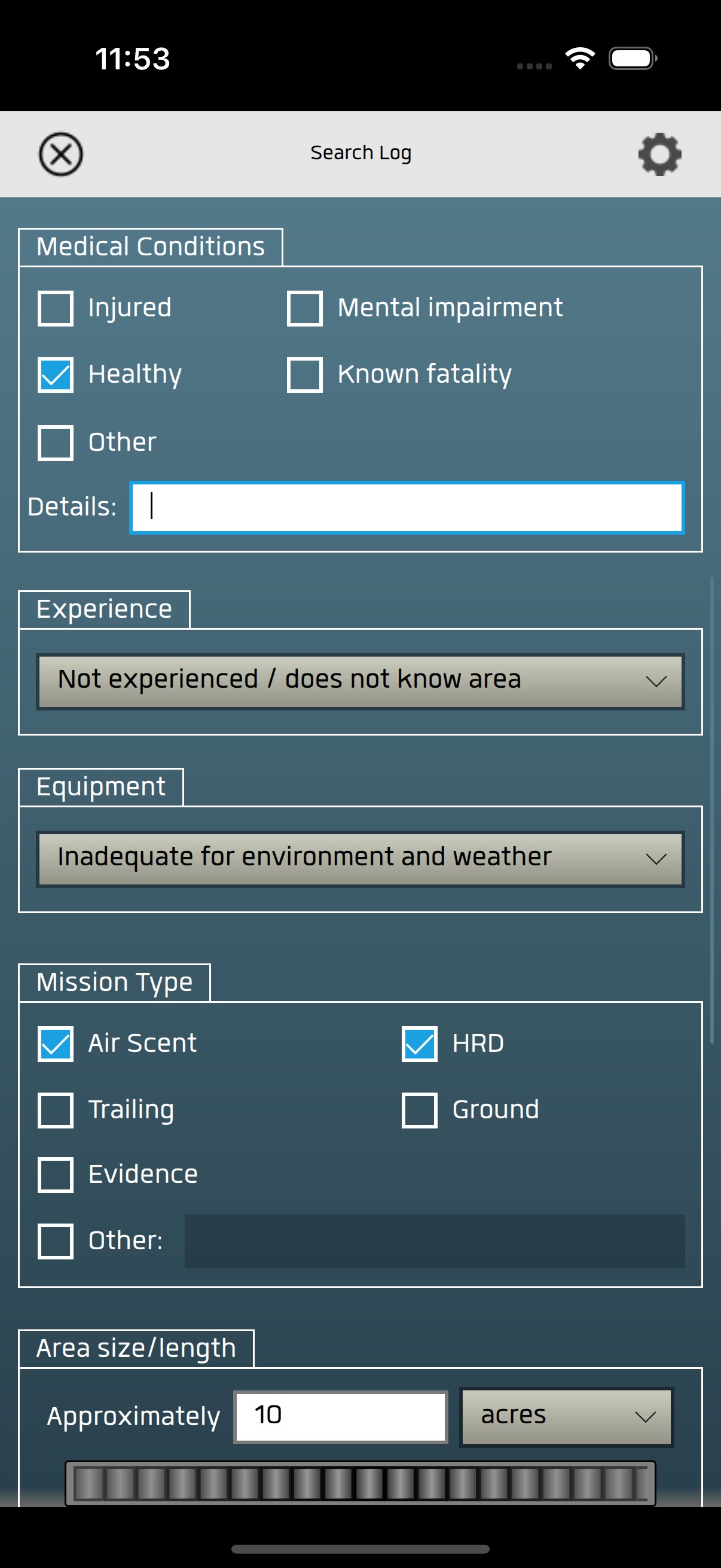Click the Other mission type text field

tap(435, 1241)
